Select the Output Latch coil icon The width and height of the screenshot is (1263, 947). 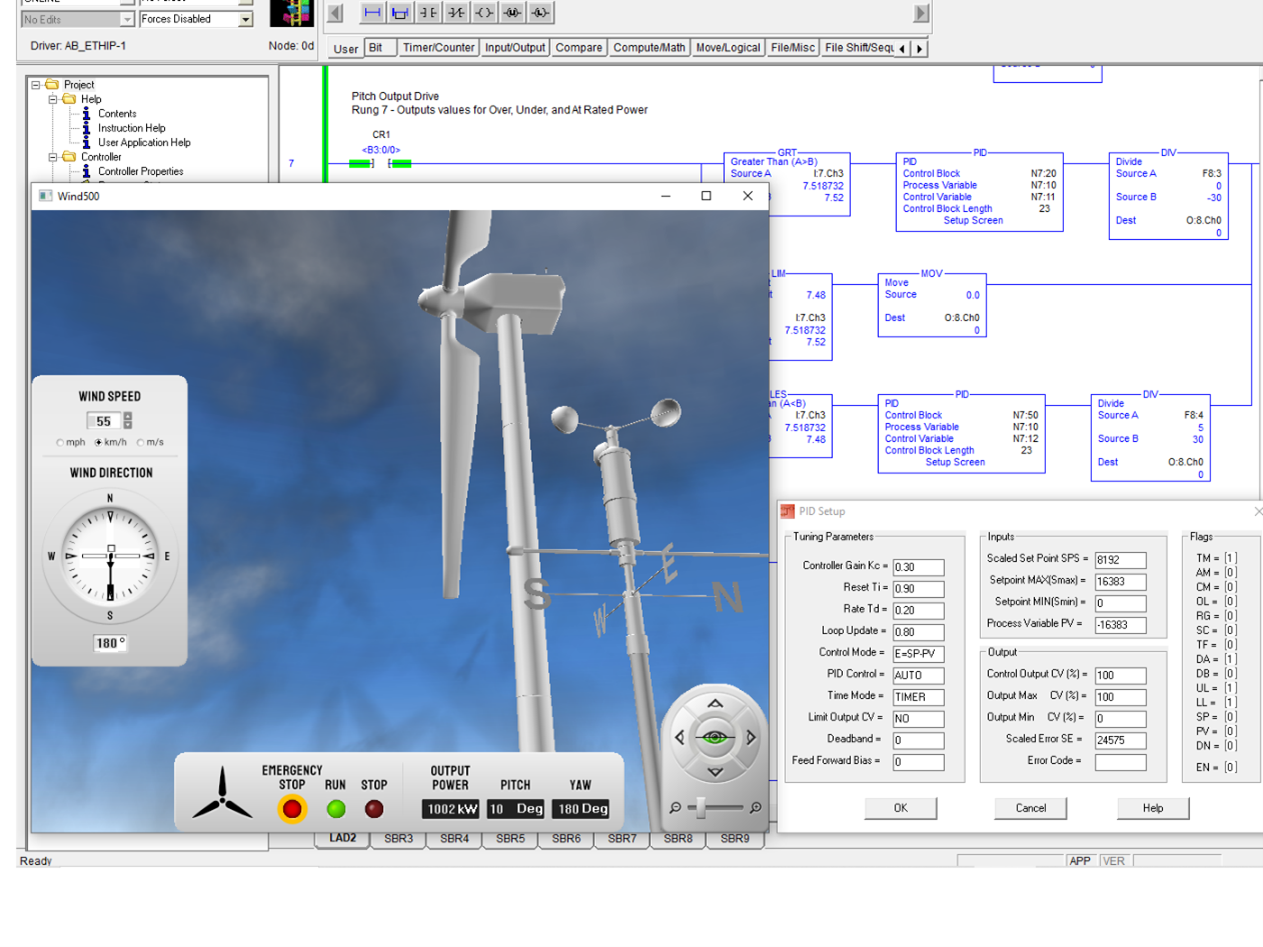point(541,13)
